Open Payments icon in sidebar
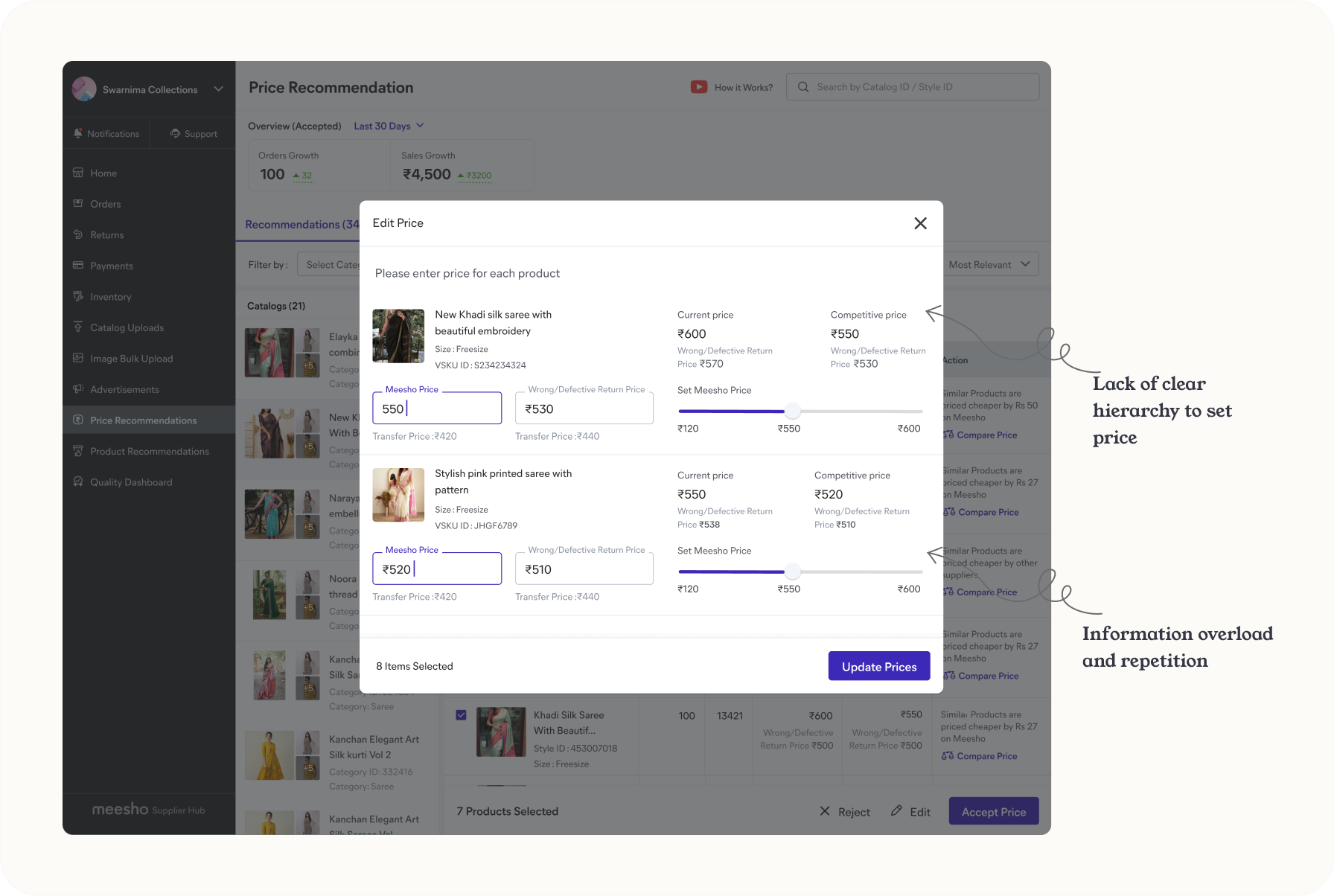 [78, 265]
